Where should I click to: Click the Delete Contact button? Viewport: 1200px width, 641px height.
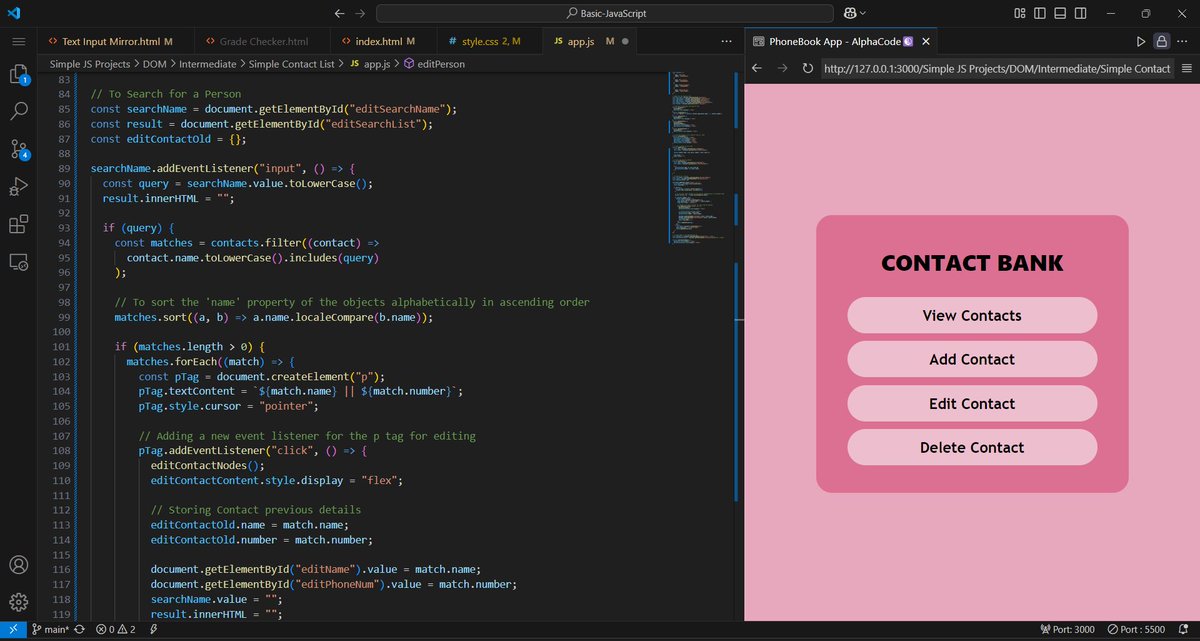(972, 447)
